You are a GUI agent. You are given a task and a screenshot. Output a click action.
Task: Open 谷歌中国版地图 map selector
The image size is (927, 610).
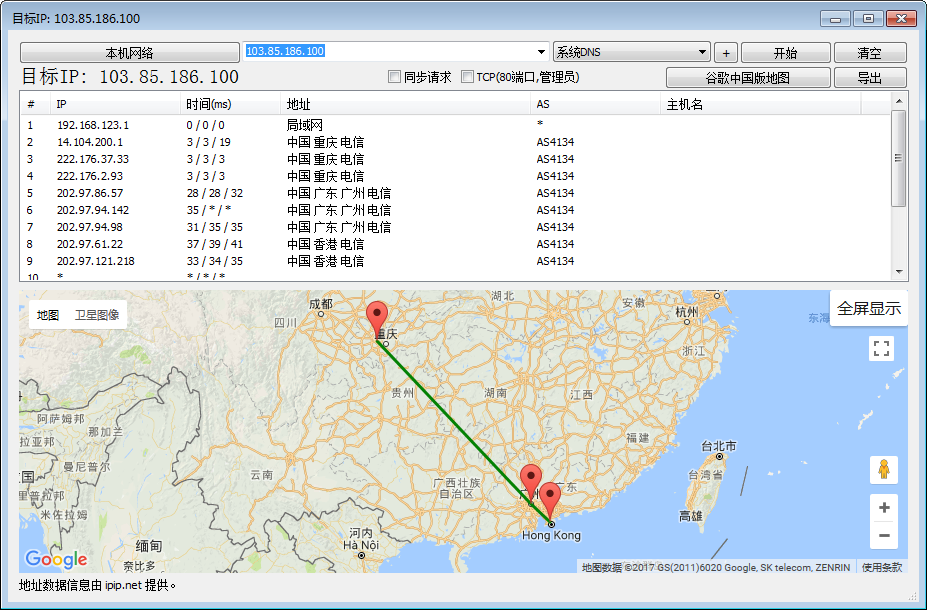(x=748, y=77)
